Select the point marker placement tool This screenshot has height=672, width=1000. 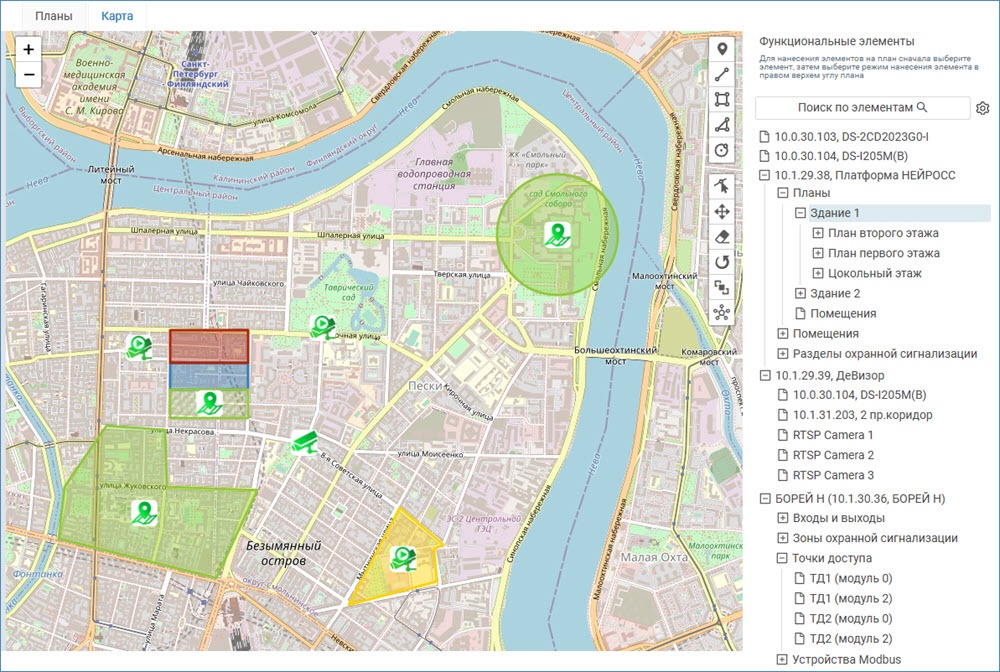coord(721,48)
